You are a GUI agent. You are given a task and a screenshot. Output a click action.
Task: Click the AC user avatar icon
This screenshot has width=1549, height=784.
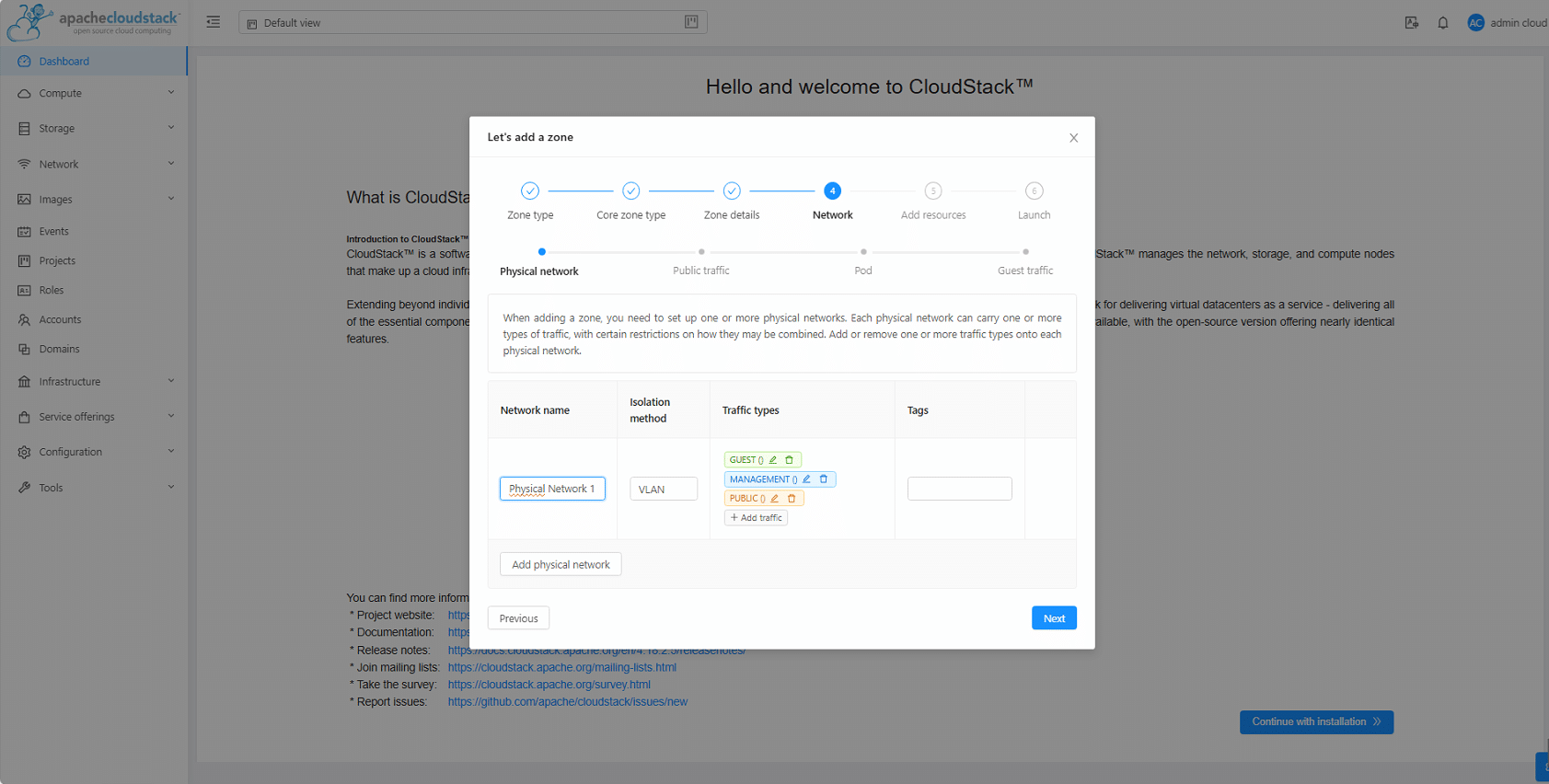point(1475,23)
